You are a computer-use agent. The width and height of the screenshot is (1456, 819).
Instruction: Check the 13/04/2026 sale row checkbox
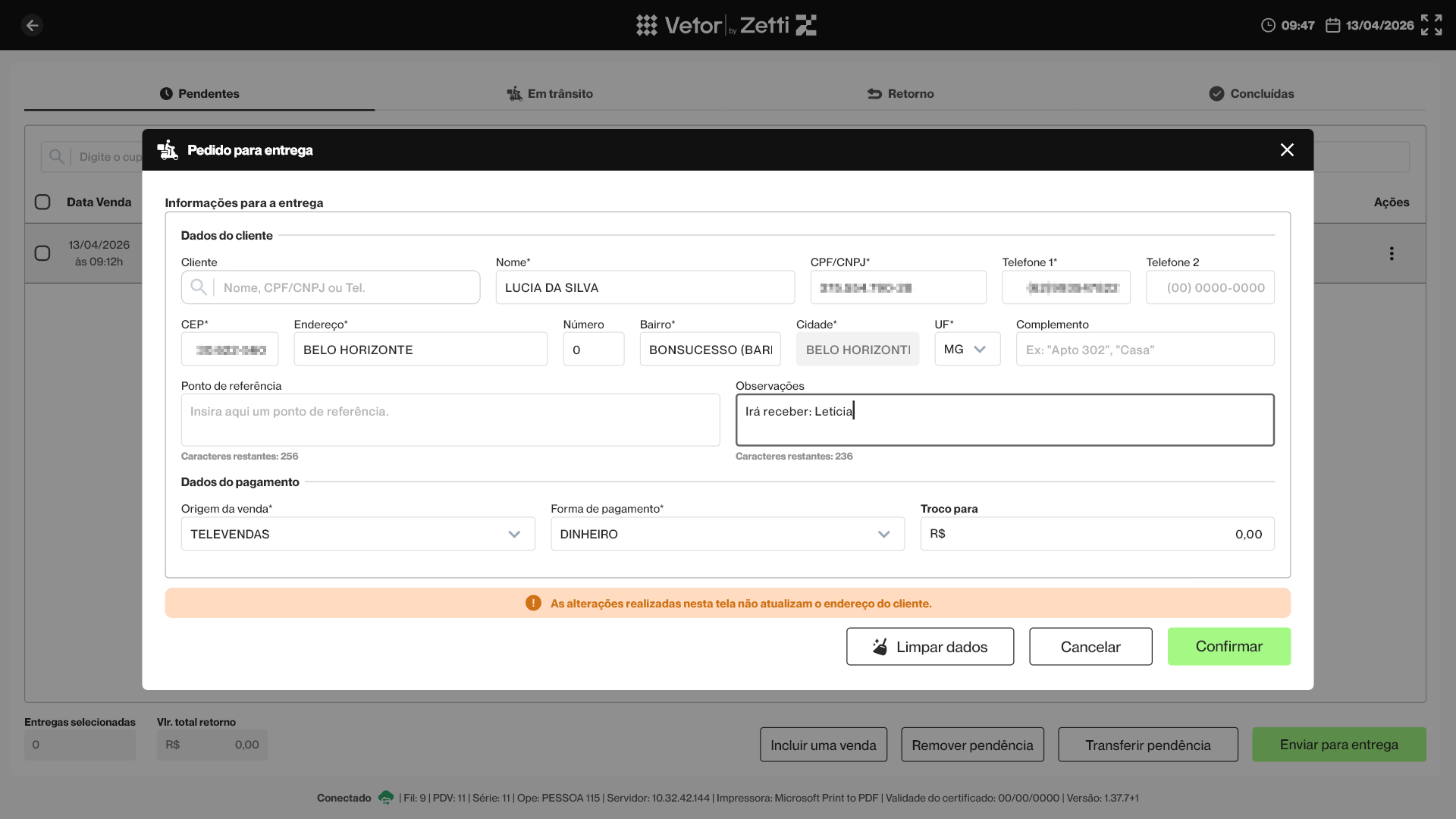42,253
